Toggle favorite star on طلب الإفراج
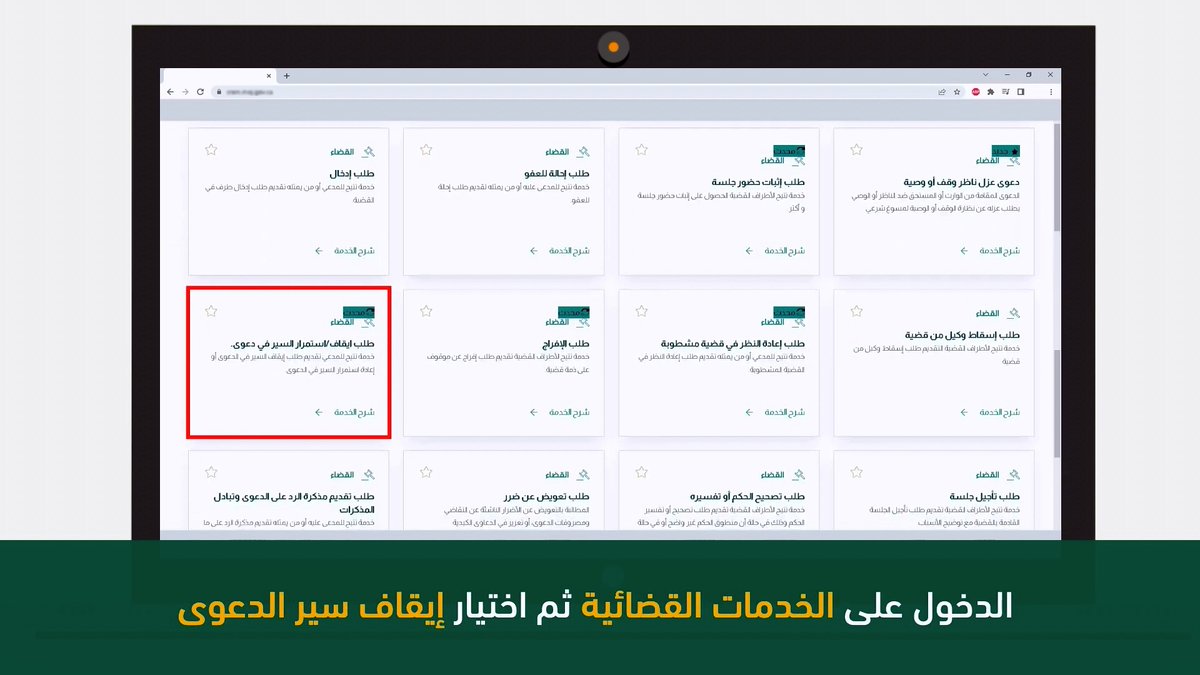The width and height of the screenshot is (1200, 675). coord(426,311)
